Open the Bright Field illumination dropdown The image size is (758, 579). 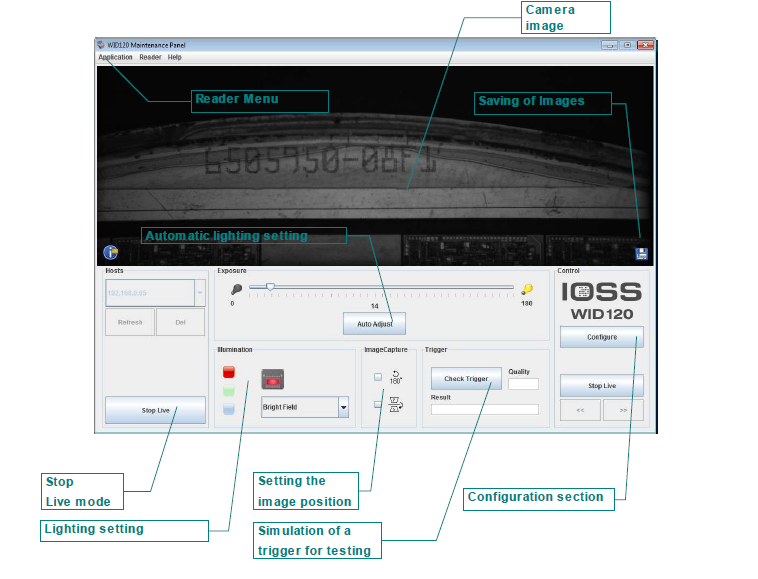pyautogui.click(x=343, y=407)
